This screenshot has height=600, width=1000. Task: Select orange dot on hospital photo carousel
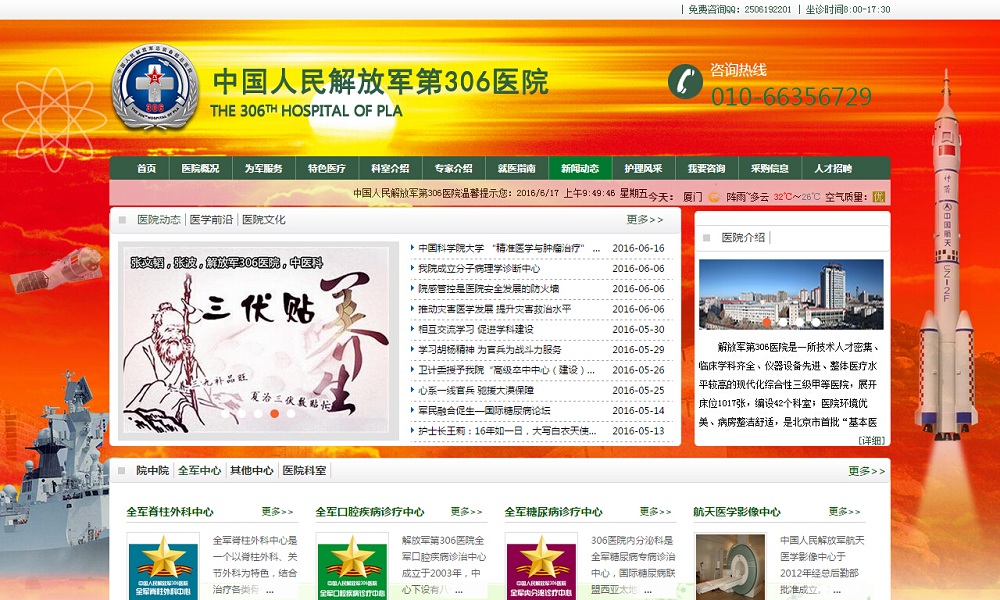(x=766, y=322)
